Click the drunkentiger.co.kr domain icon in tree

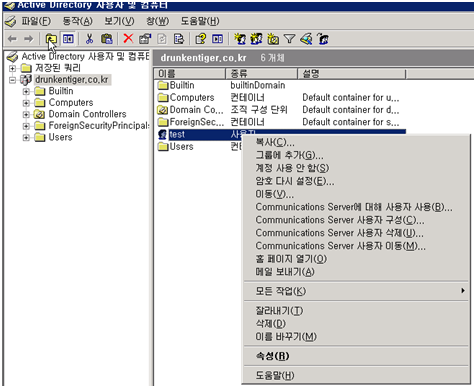[26, 80]
